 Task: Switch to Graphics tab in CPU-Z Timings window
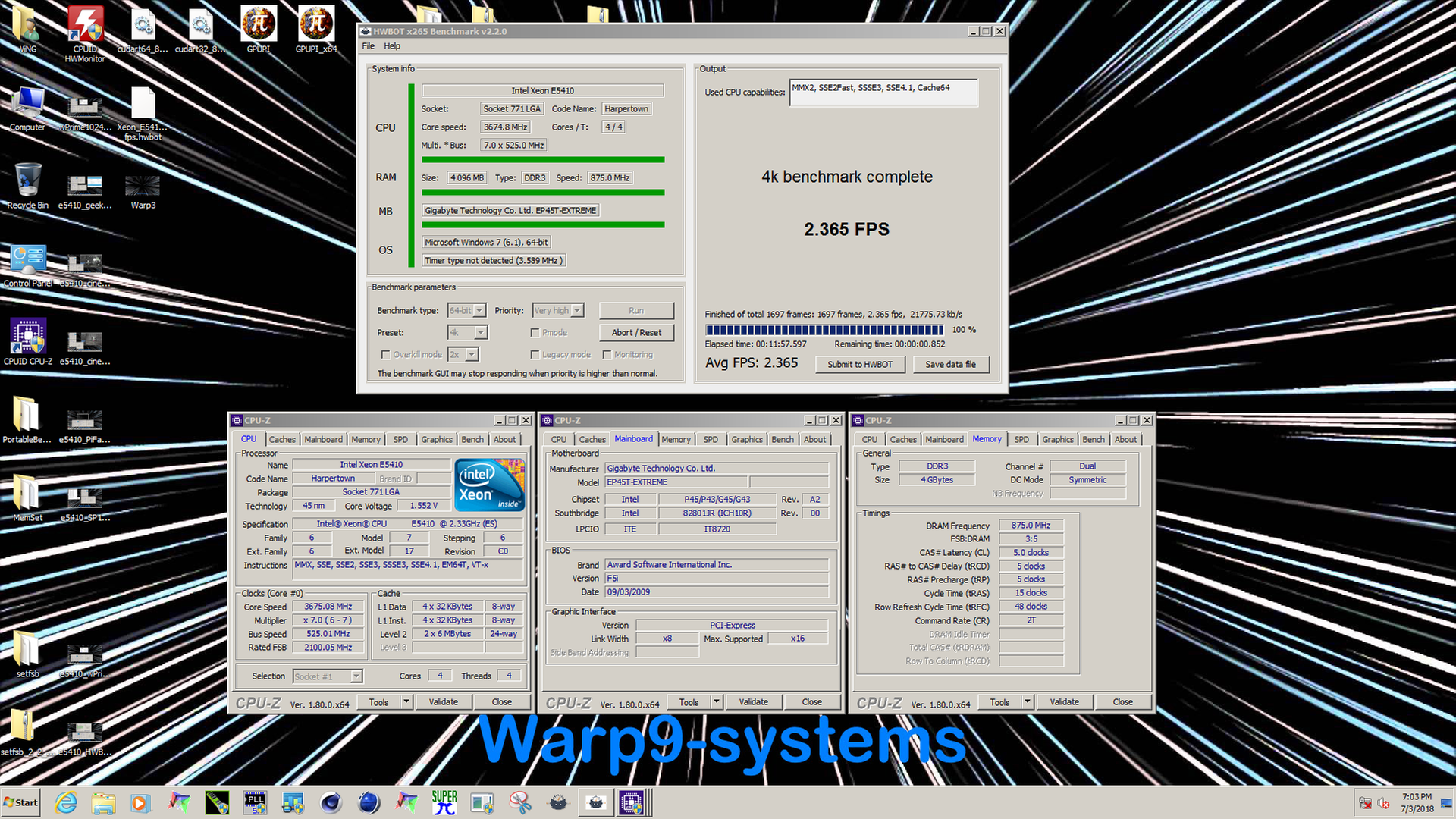pos(1058,440)
